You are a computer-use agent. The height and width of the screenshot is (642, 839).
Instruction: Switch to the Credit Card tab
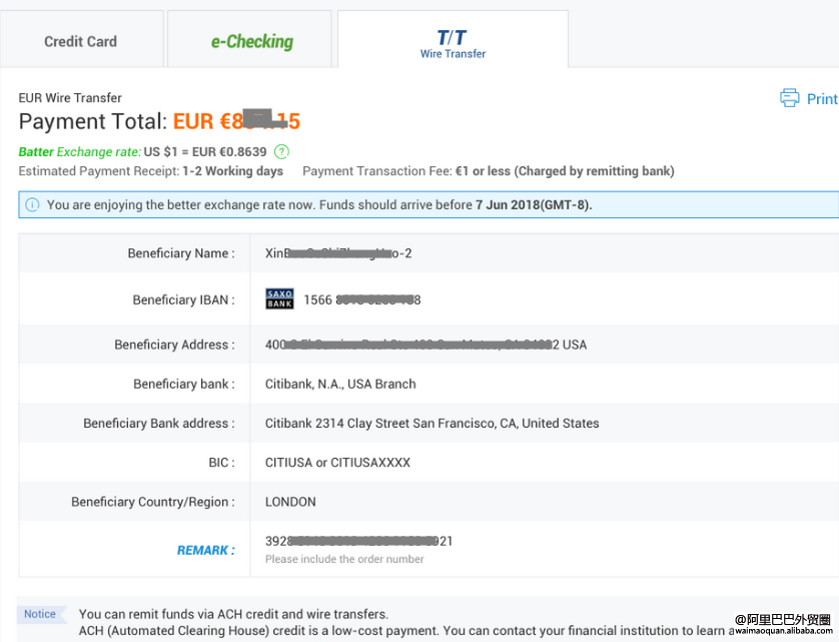[81, 39]
